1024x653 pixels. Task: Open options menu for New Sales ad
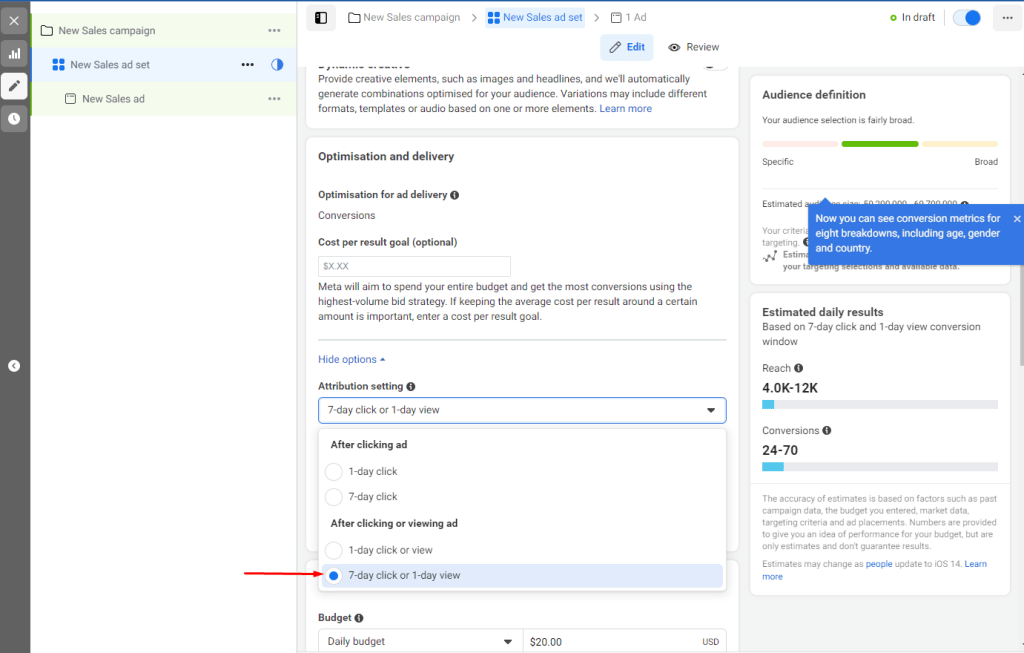274,99
